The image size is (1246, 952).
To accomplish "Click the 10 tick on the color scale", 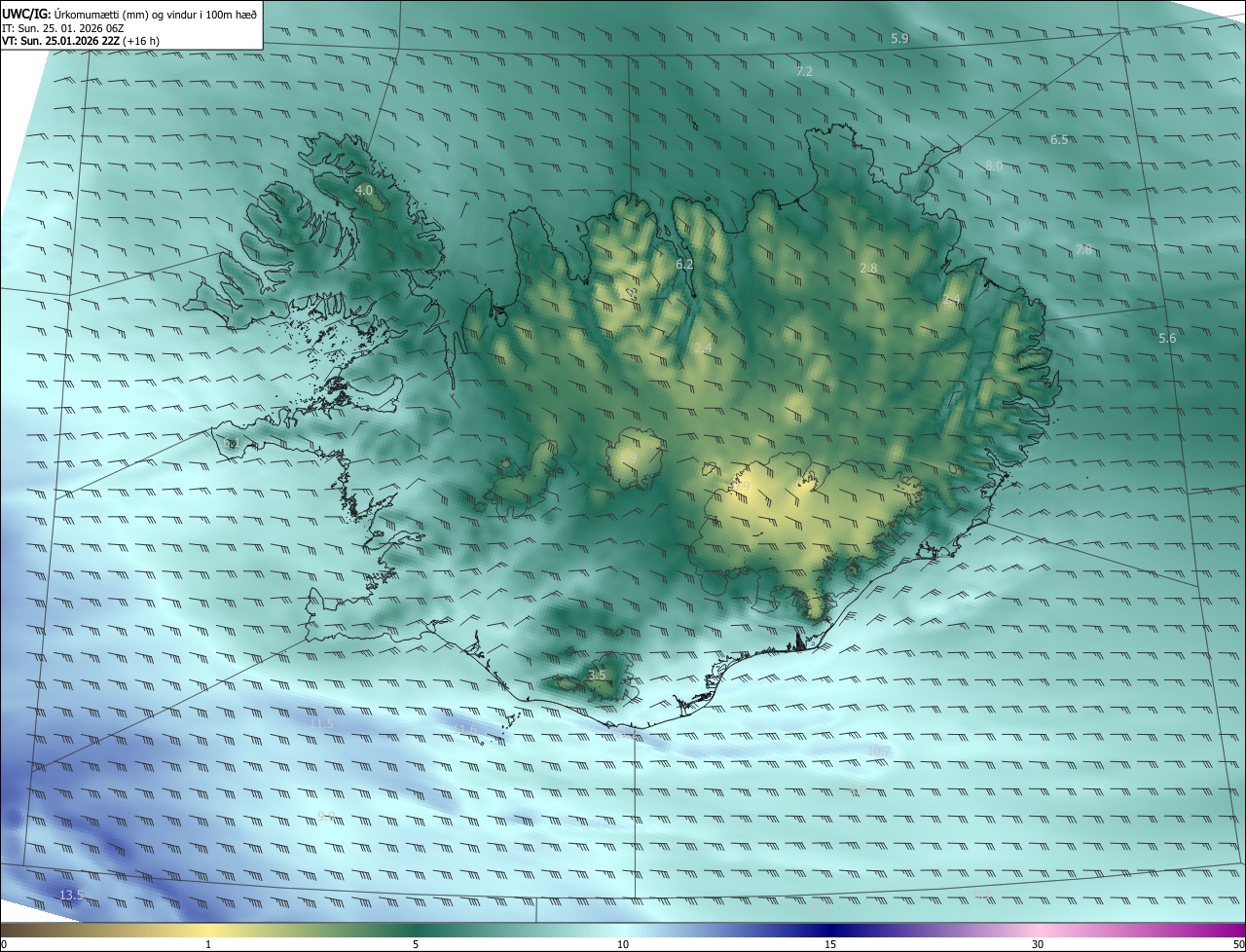I will [x=623, y=944].
